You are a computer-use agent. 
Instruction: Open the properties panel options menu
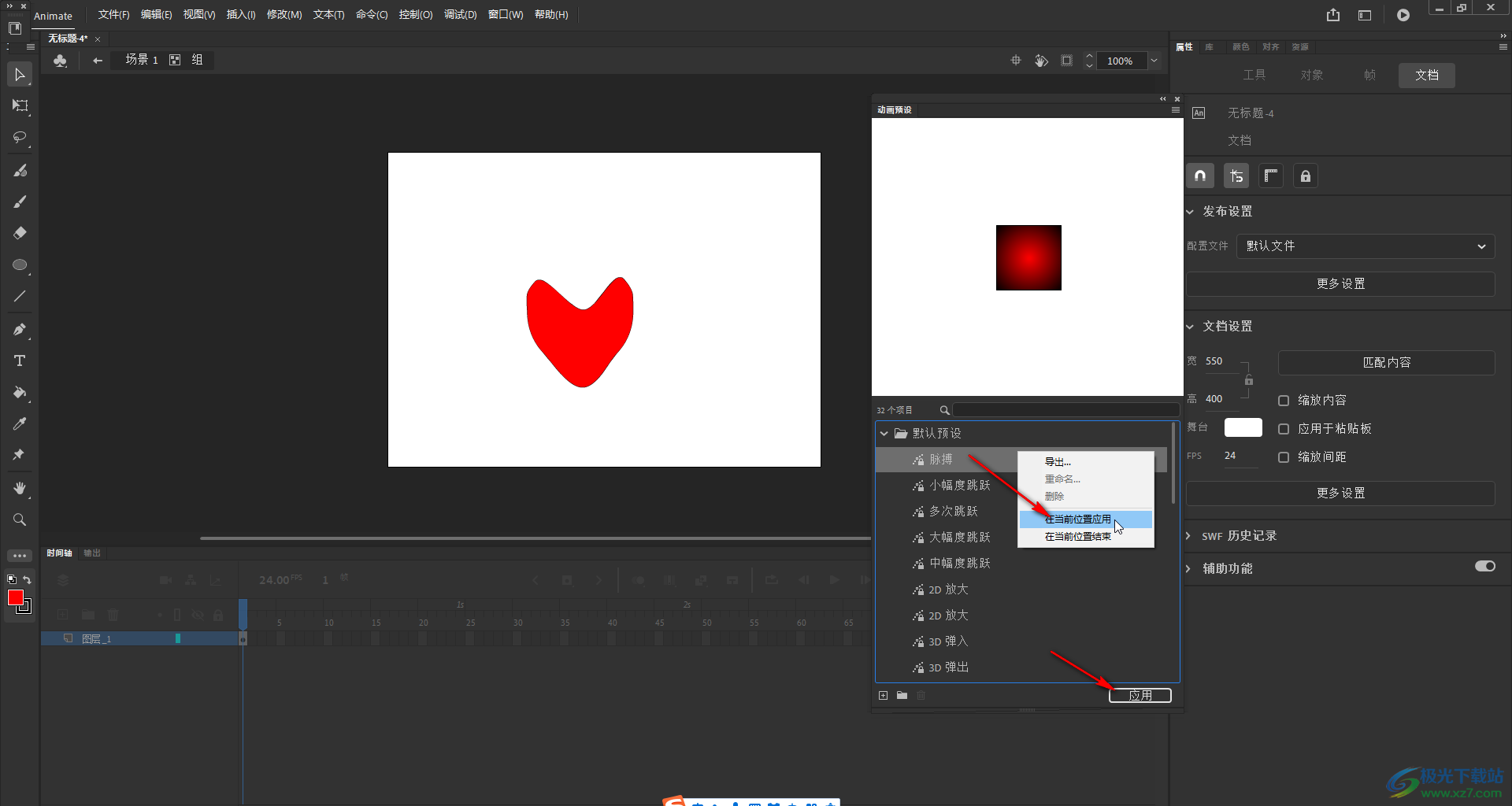(x=1503, y=47)
